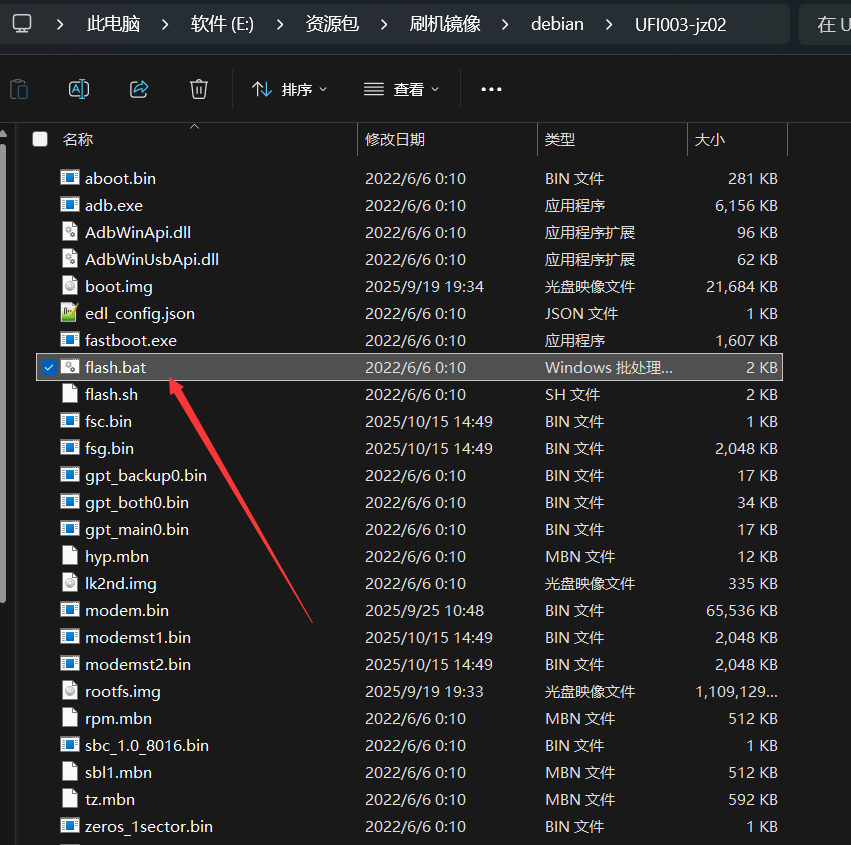Navigate to 资源包 folder in address bar

pyautogui.click(x=332, y=24)
